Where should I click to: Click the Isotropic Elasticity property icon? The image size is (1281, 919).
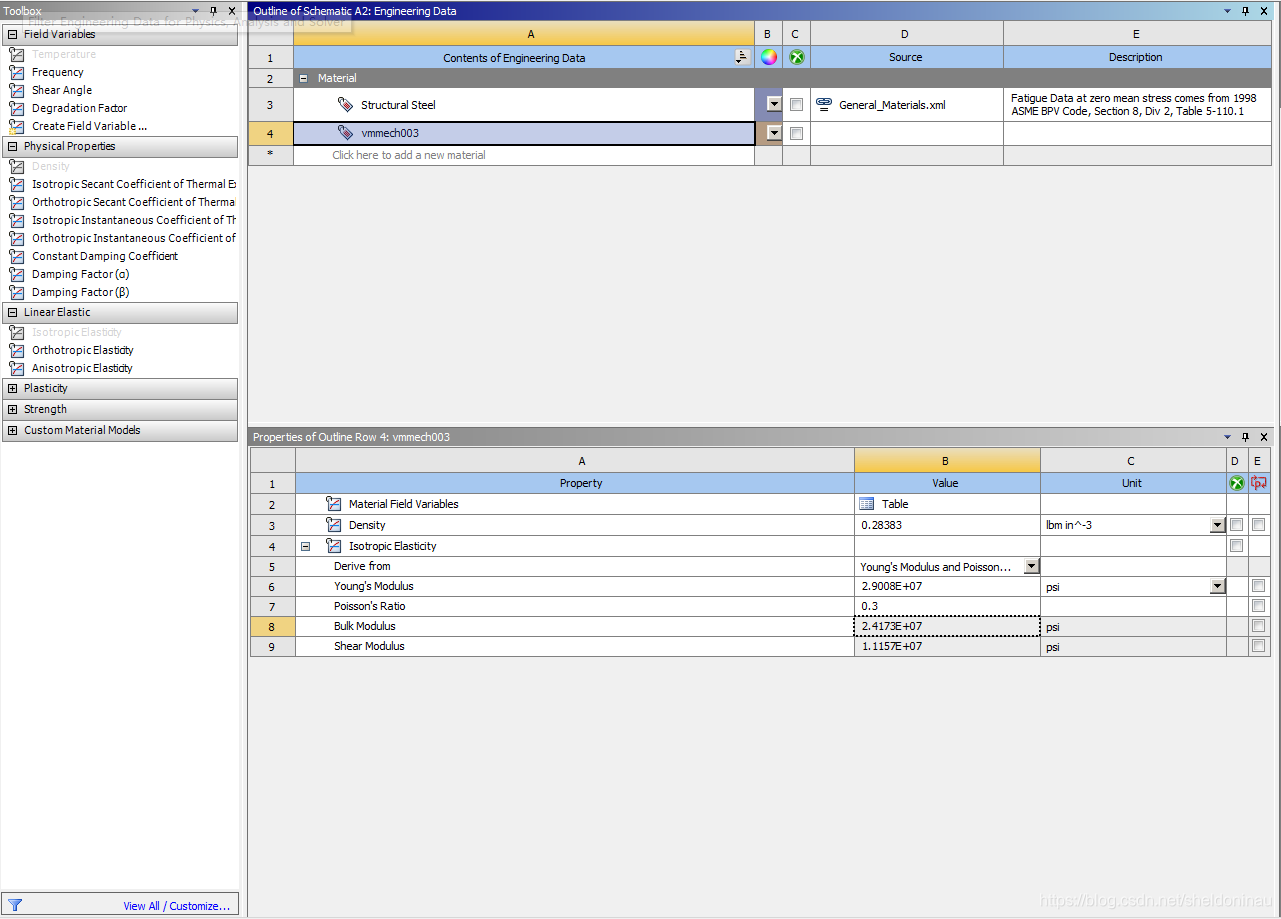pos(334,546)
